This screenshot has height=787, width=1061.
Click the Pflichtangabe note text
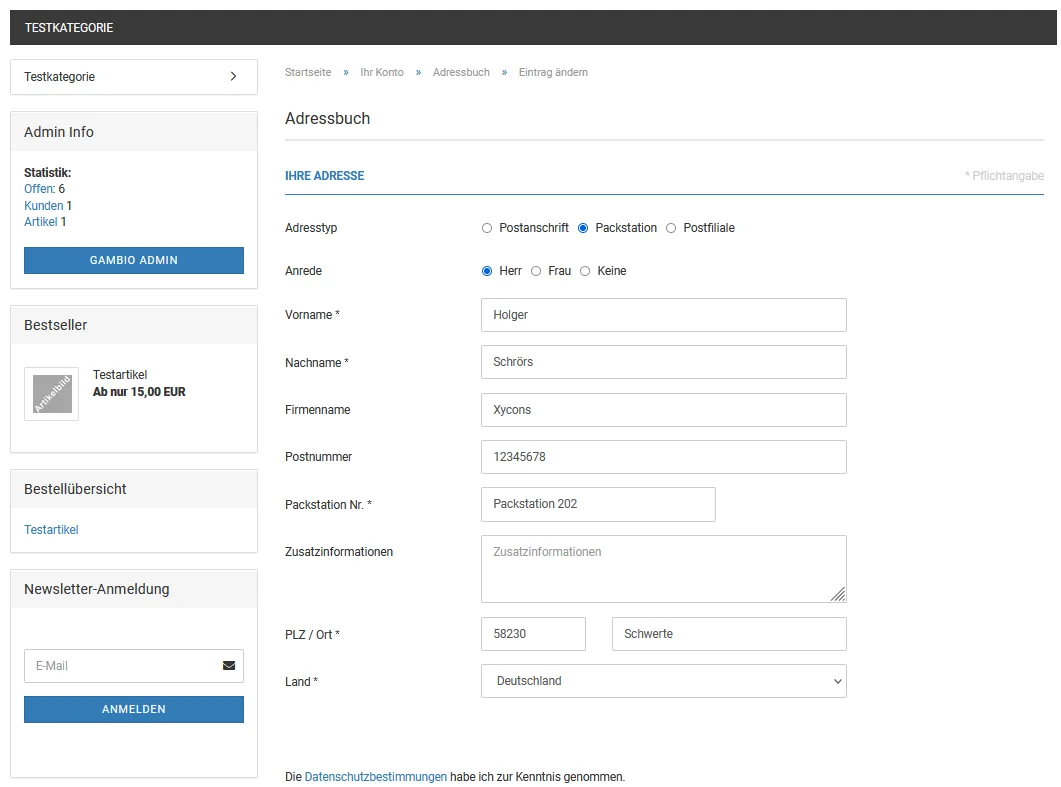coord(1004,176)
